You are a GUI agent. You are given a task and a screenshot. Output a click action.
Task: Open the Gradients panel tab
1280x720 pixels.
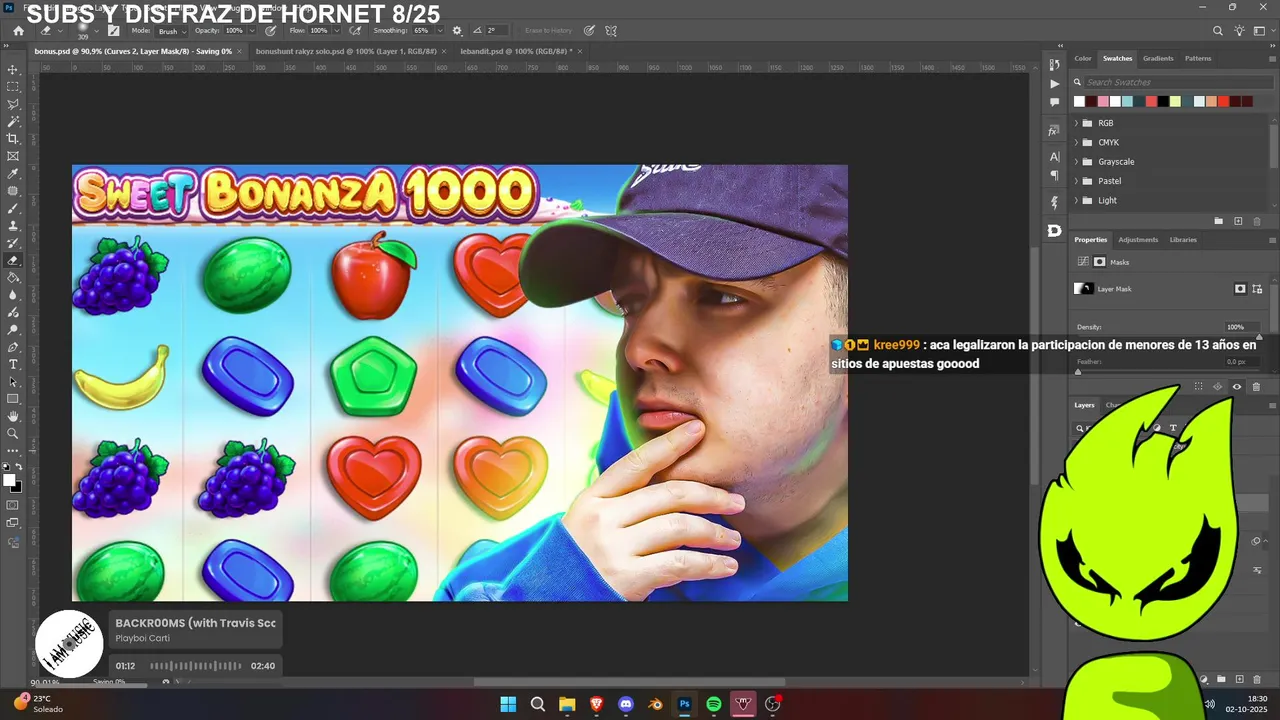1158,58
